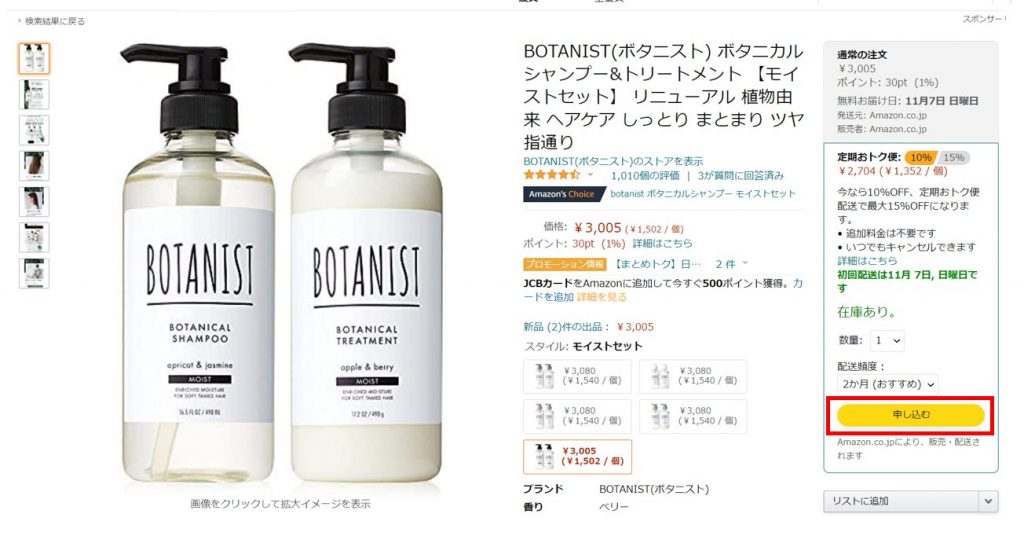Go back via 検索結果に戻る link
Image resolution: width=1024 pixels, height=536 pixels.
point(54,21)
